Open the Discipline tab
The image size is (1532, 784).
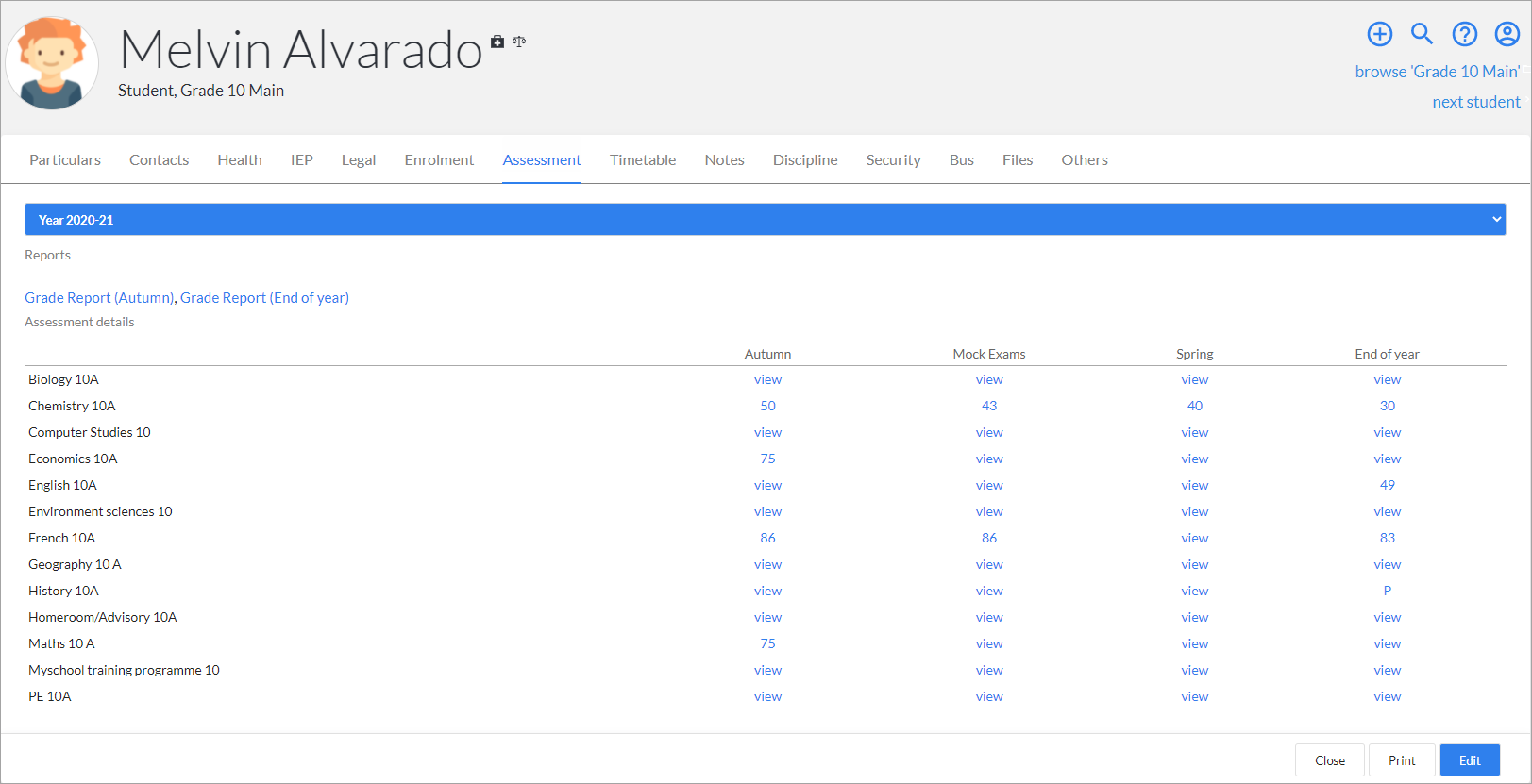[x=805, y=160]
